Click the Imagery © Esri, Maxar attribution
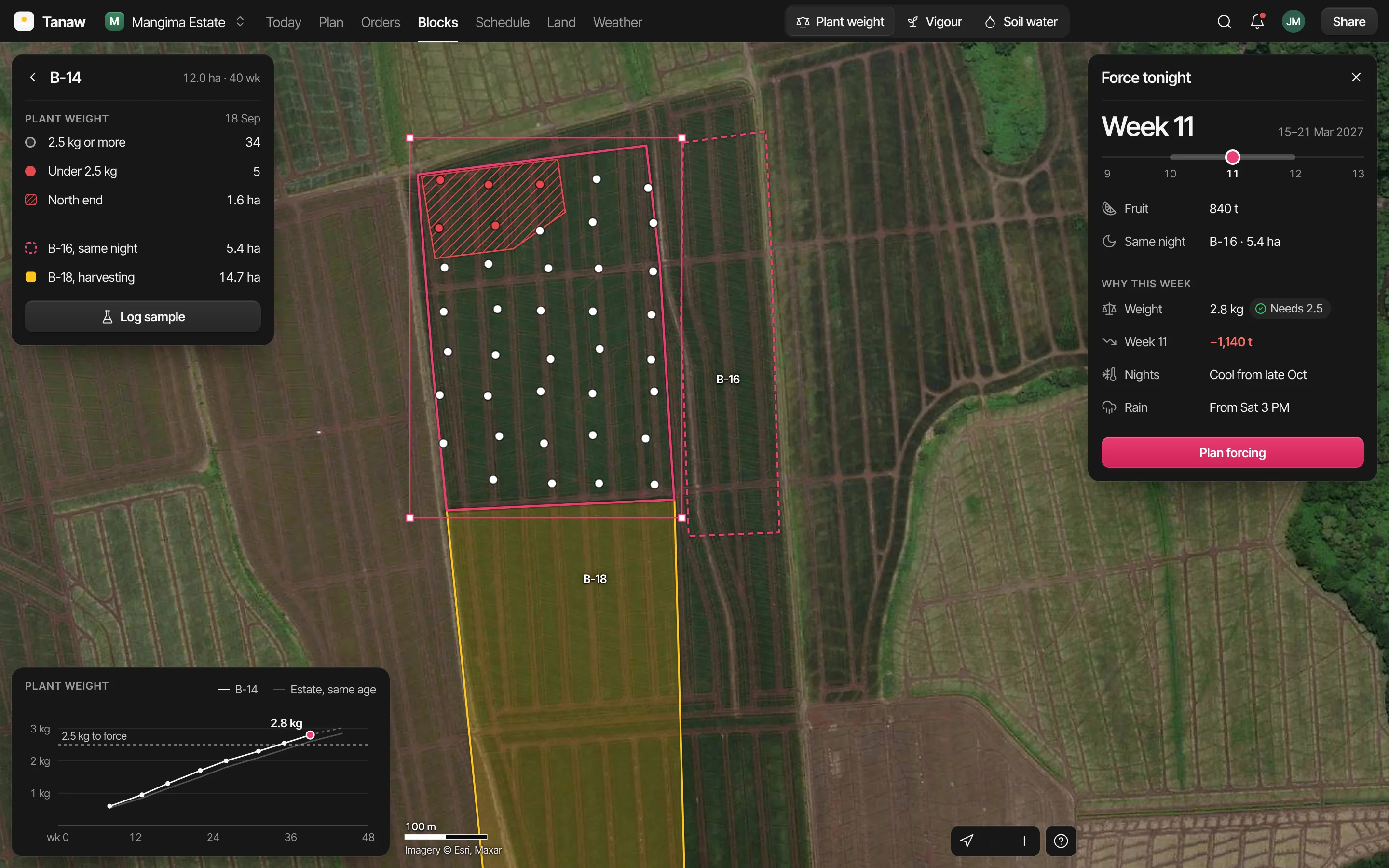The height and width of the screenshot is (868, 1389). 453,850
